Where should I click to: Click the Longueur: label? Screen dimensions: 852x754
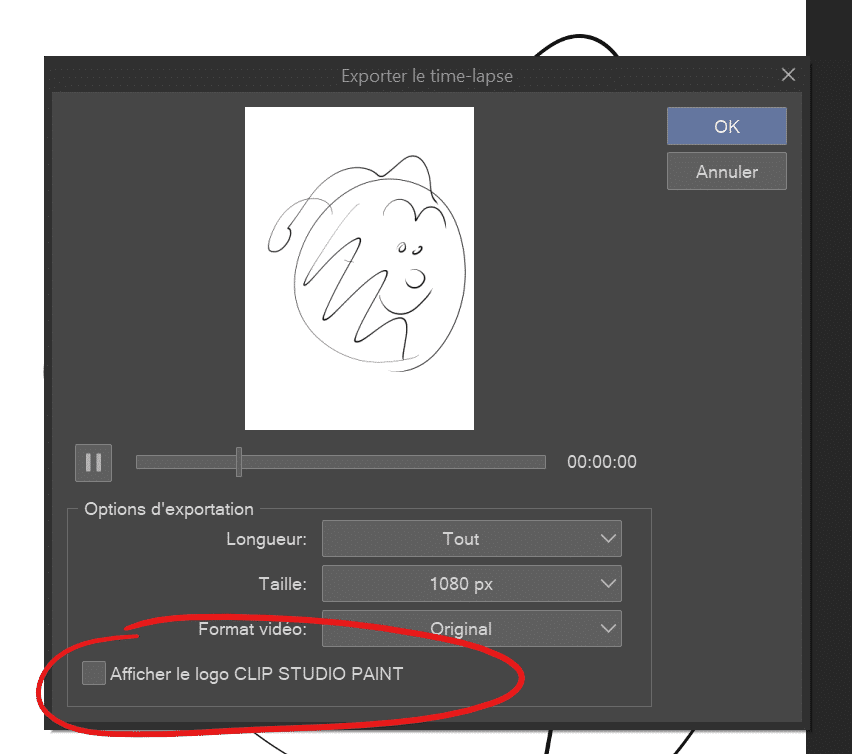click(266, 539)
